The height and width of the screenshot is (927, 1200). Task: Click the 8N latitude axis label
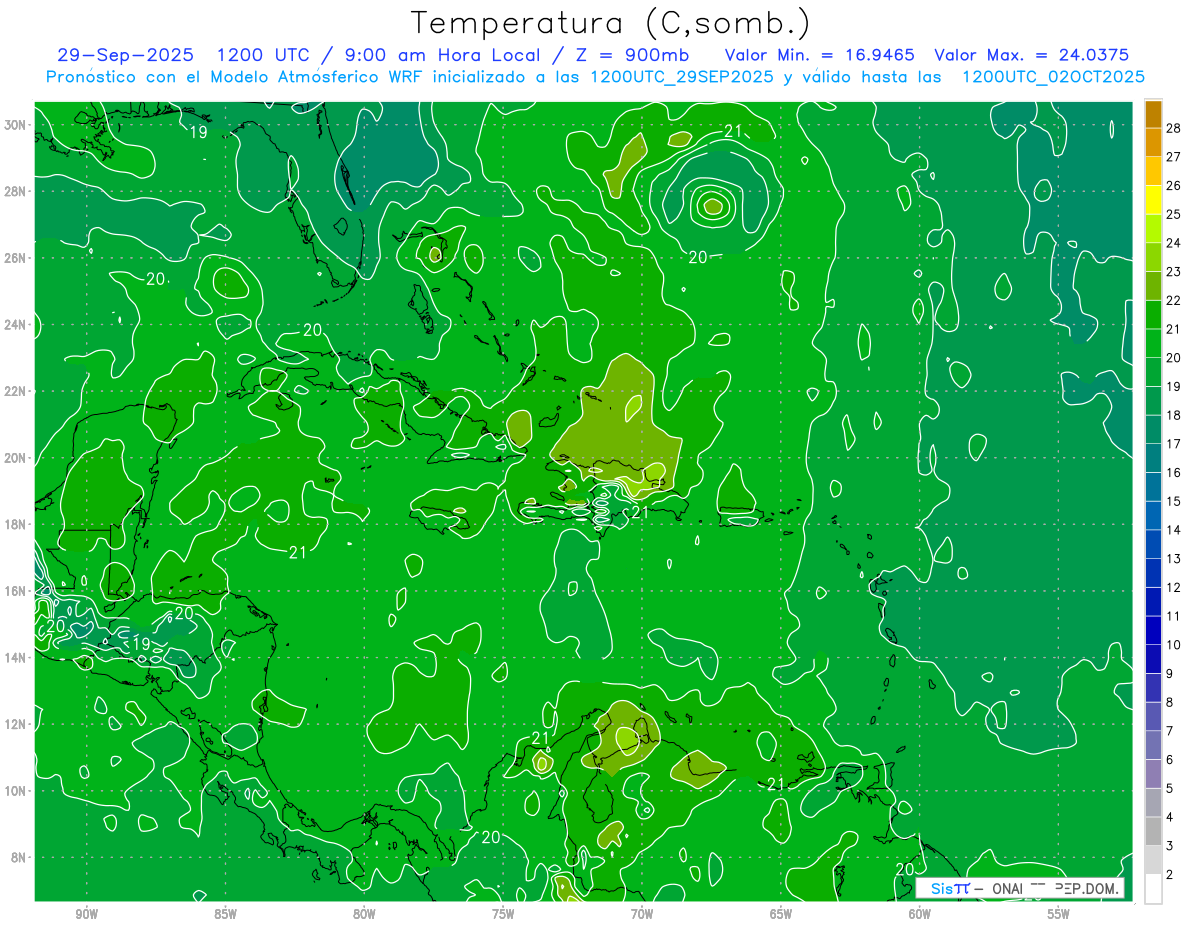point(19,857)
